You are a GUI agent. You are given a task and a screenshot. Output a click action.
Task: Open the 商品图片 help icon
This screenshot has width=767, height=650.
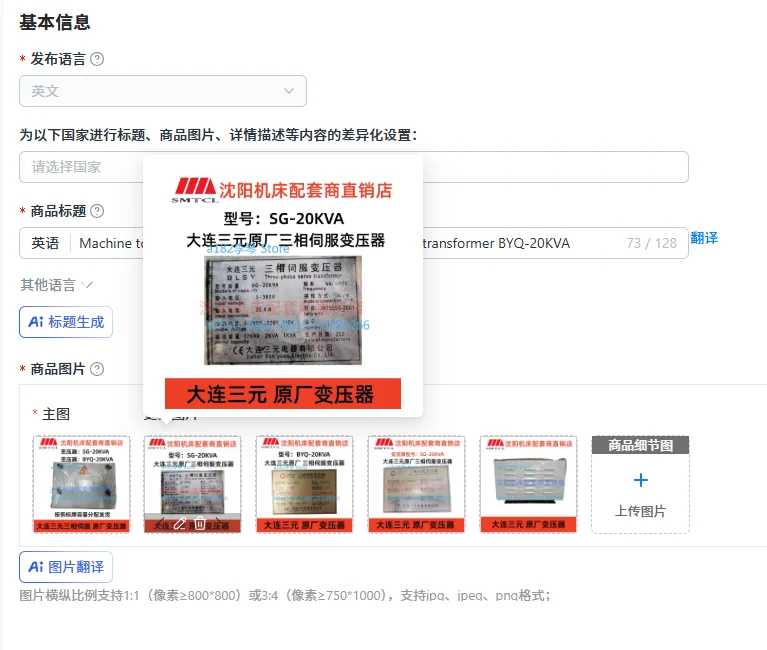coord(97,369)
